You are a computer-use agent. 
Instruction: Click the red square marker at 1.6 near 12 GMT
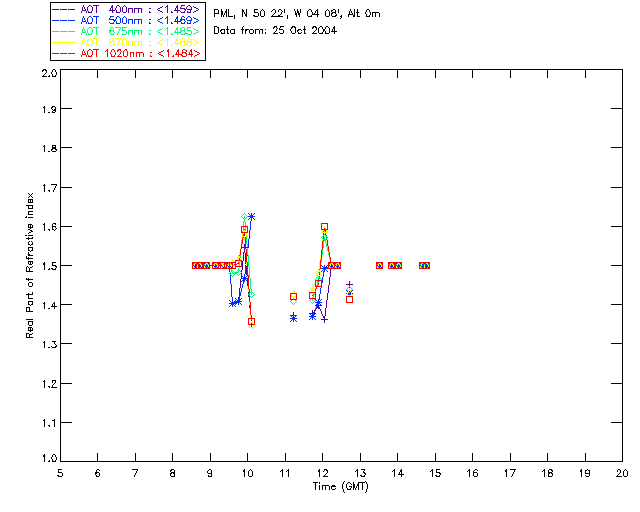click(324, 227)
